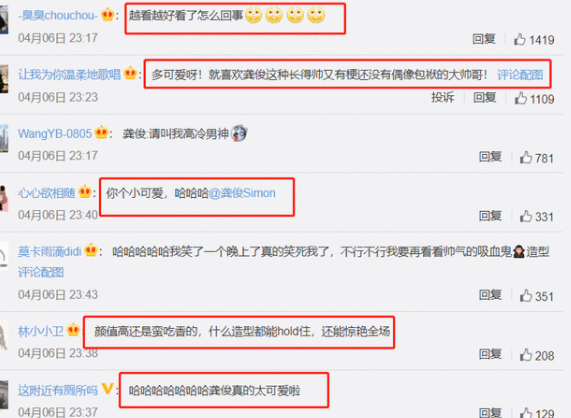This screenshot has width=571, height=418.
Task: Click the V badge next to 这附近有厕所吗
Action: pyautogui.click(x=107, y=389)
